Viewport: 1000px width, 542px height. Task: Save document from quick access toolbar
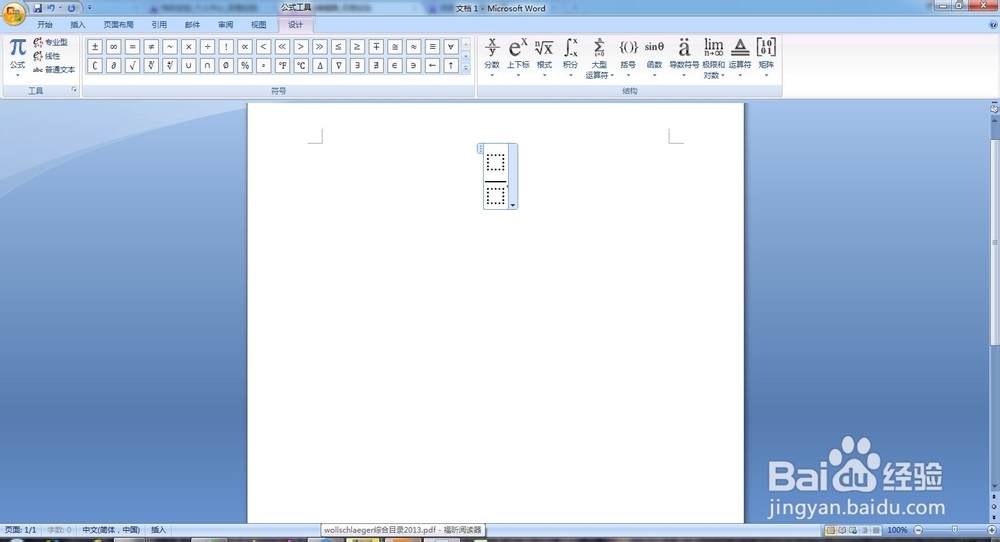38,8
